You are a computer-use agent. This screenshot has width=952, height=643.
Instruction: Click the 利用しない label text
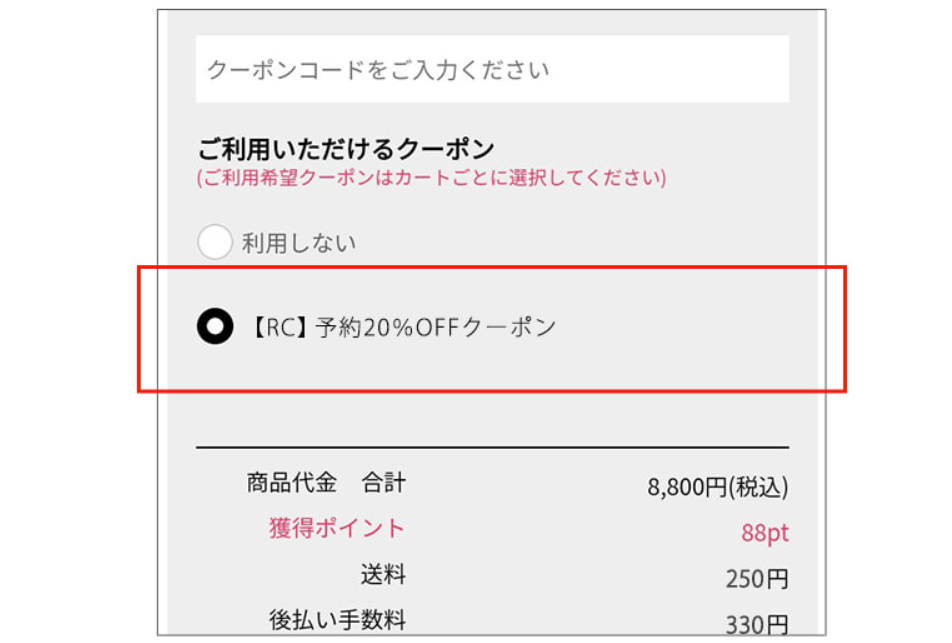[299, 243]
